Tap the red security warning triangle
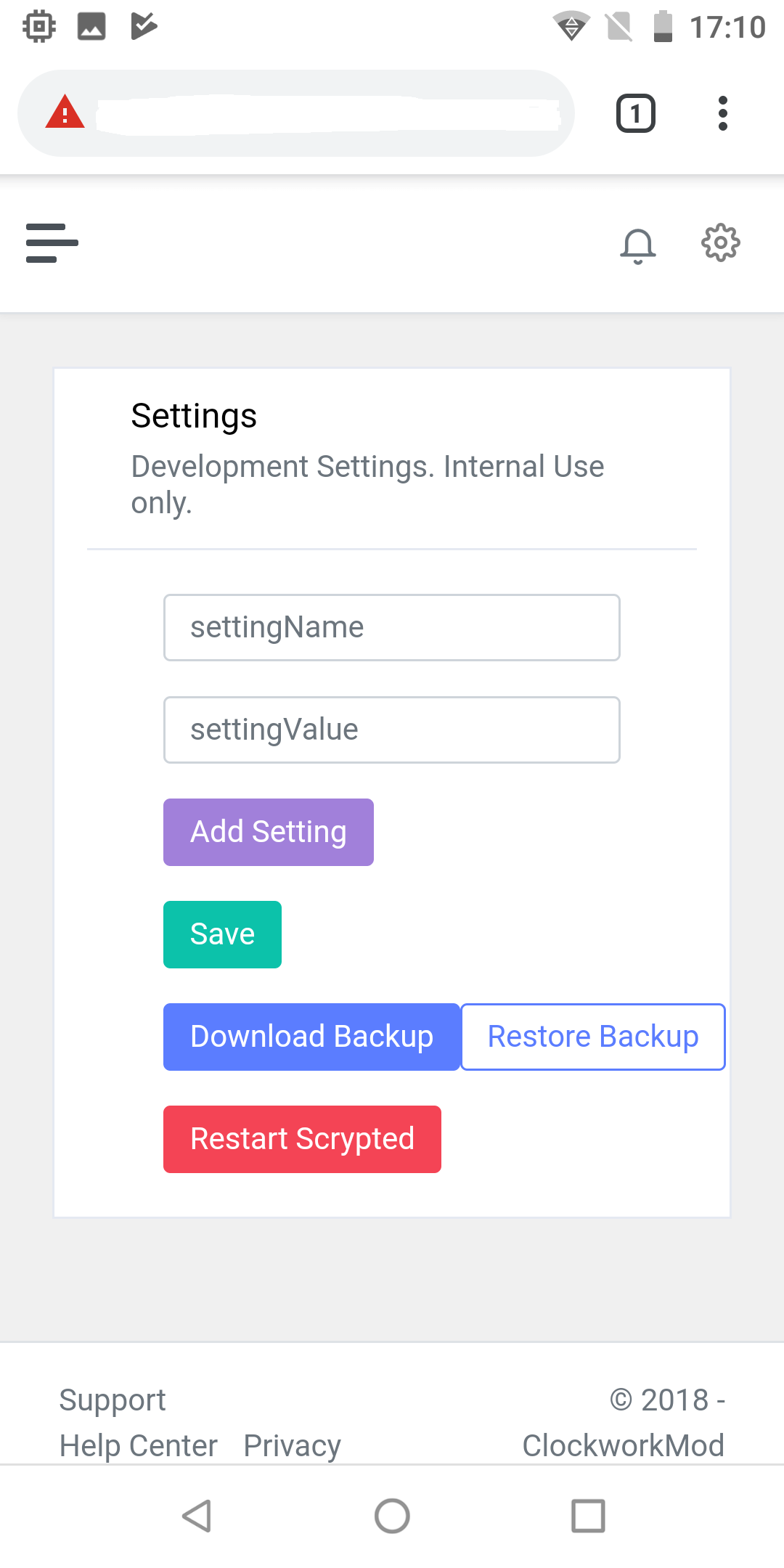784x1568 pixels. [65, 113]
